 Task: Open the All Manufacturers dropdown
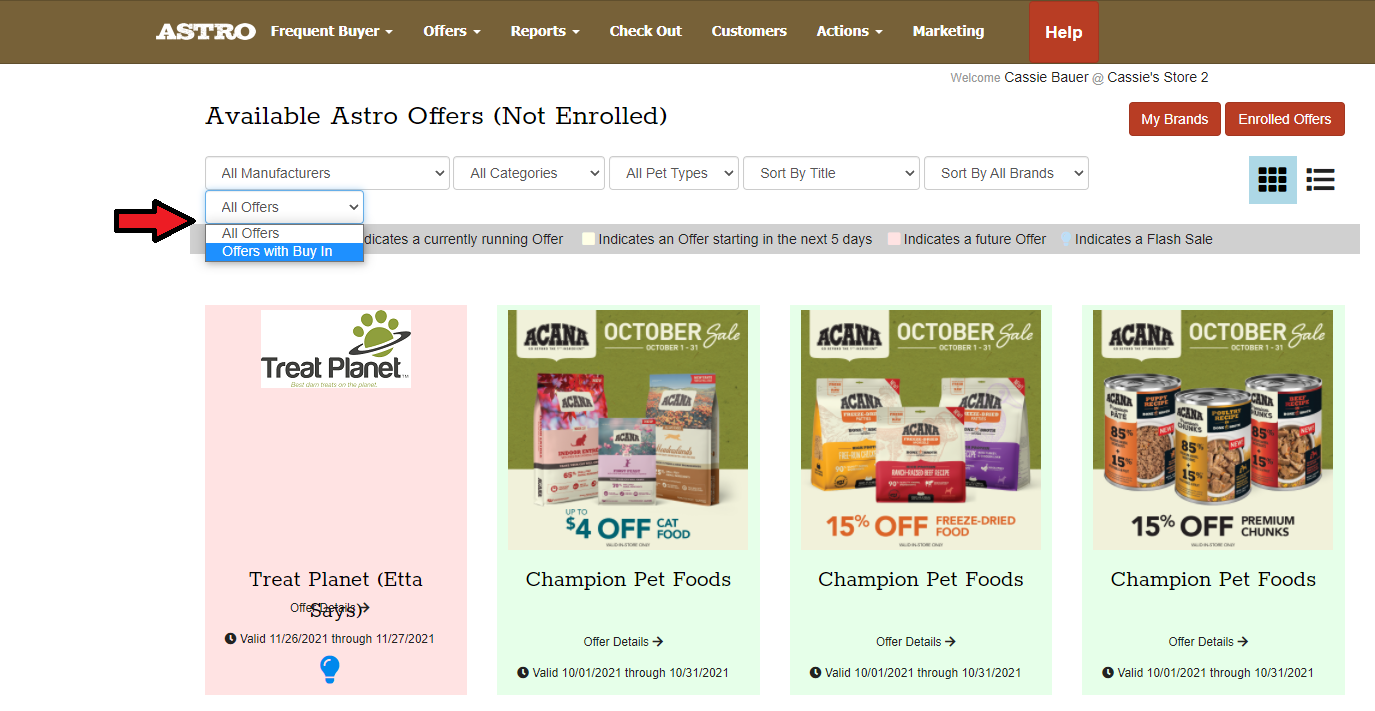(x=328, y=173)
